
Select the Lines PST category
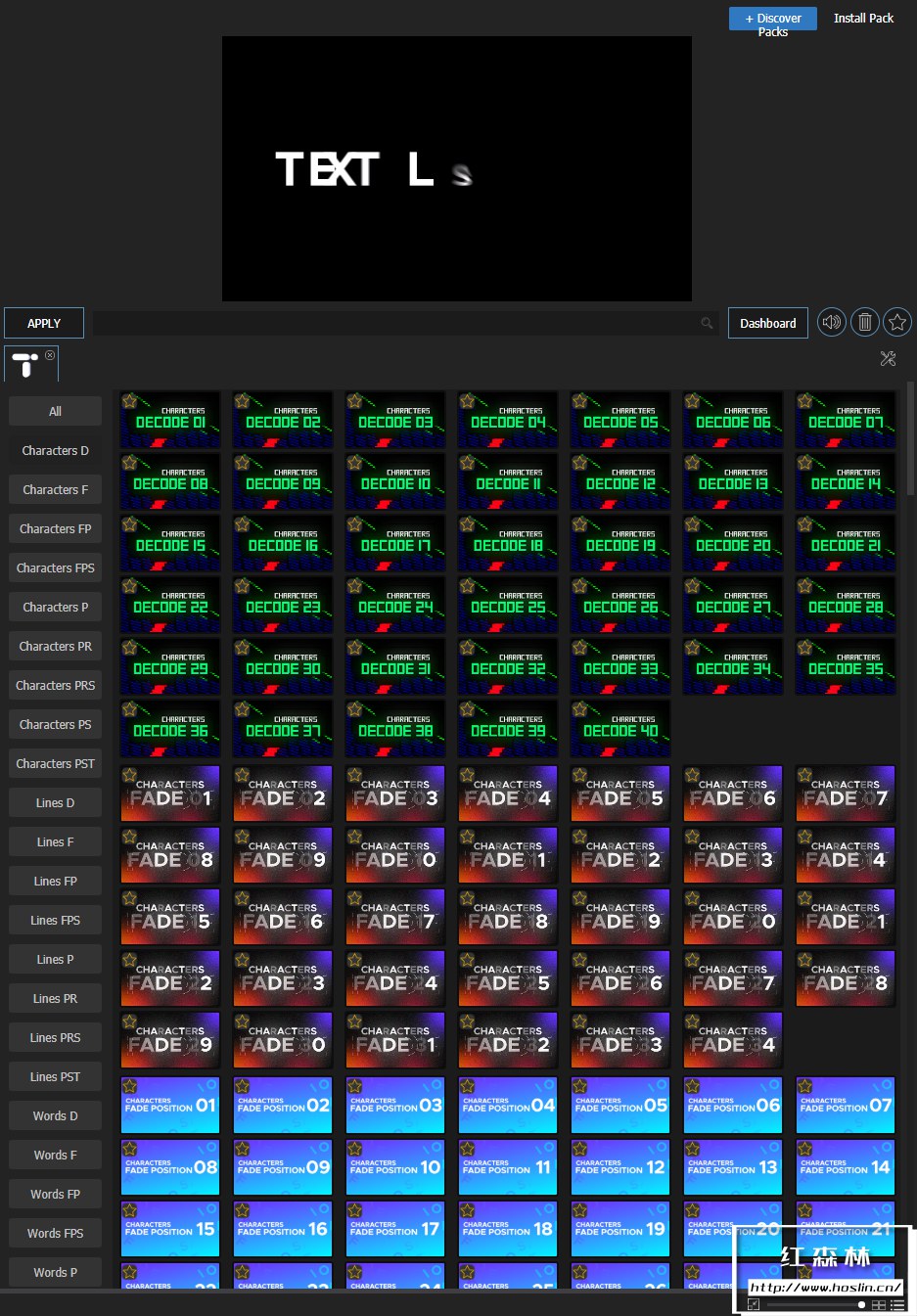tap(56, 1076)
